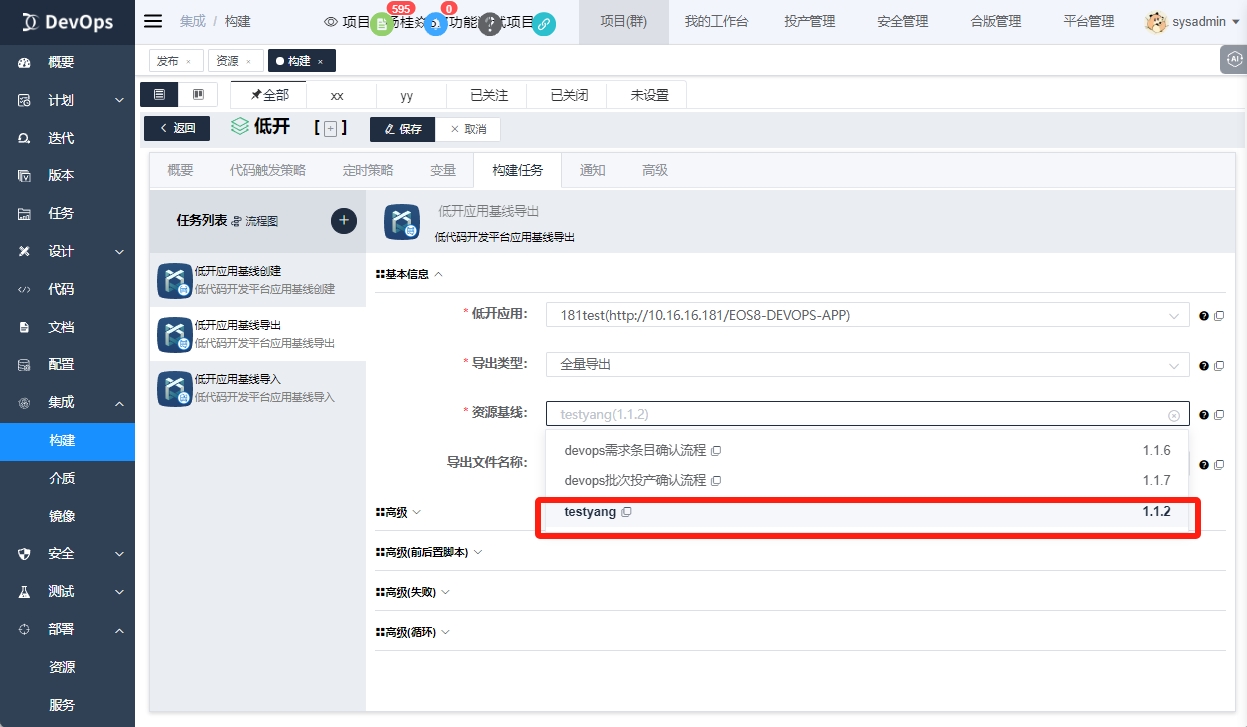Click the copy icon beside testyang option

click(x=627, y=512)
